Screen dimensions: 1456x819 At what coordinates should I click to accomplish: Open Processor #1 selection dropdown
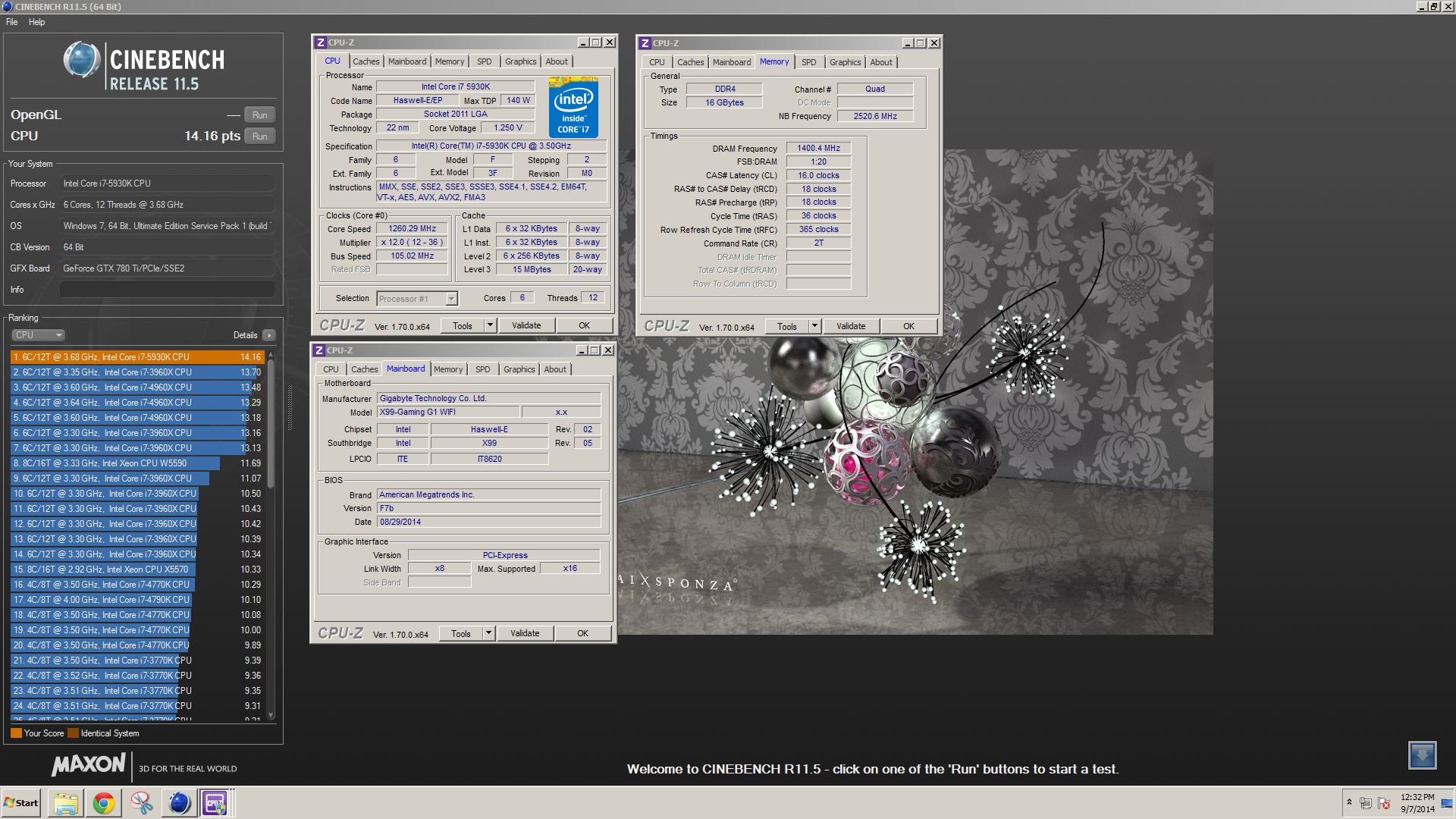click(451, 299)
